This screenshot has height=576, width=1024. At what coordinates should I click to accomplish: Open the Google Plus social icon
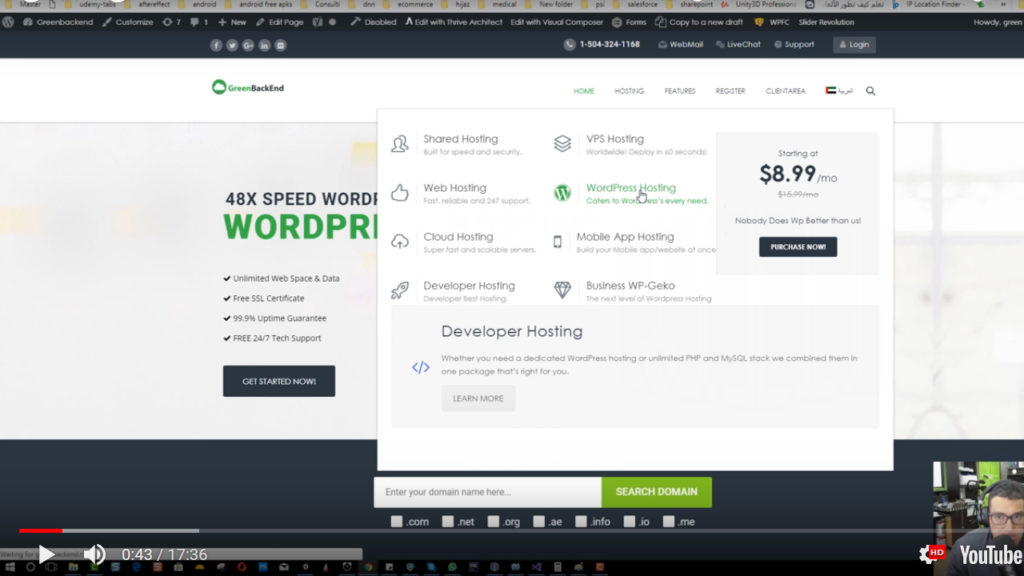click(x=248, y=45)
